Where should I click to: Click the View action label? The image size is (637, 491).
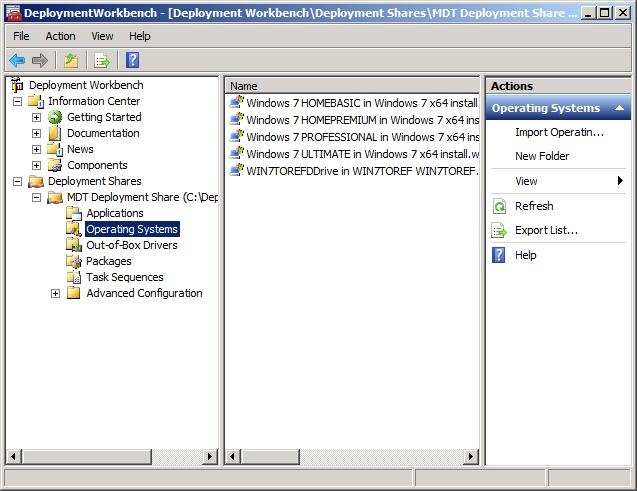(x=526, y=181)
